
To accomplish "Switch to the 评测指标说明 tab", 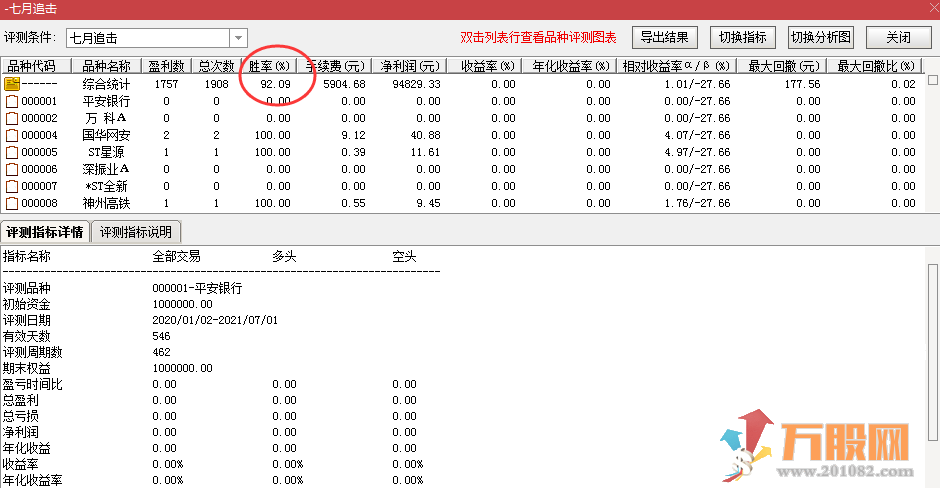I will 135,232.
